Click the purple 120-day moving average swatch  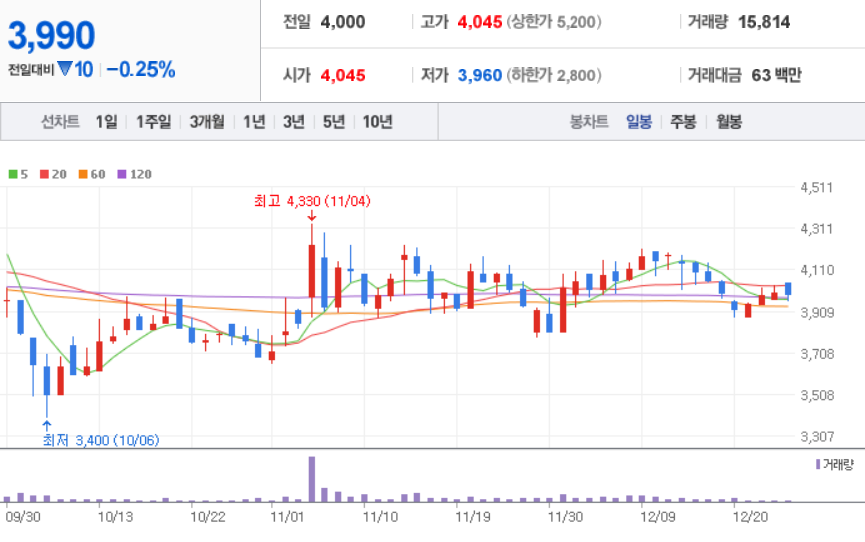122,174
